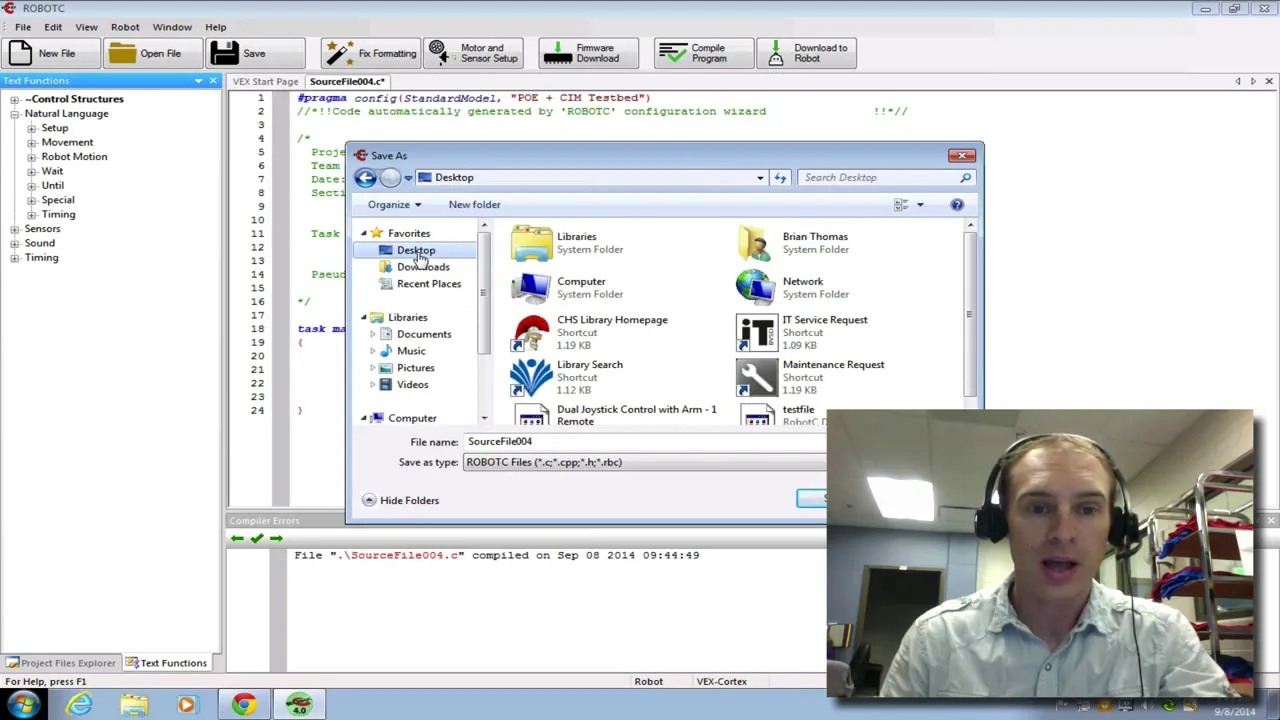Click the green check in Compiler Errors
This screenshot has height=720, width=1280.
pyautogui.click(x=257, y=539)
